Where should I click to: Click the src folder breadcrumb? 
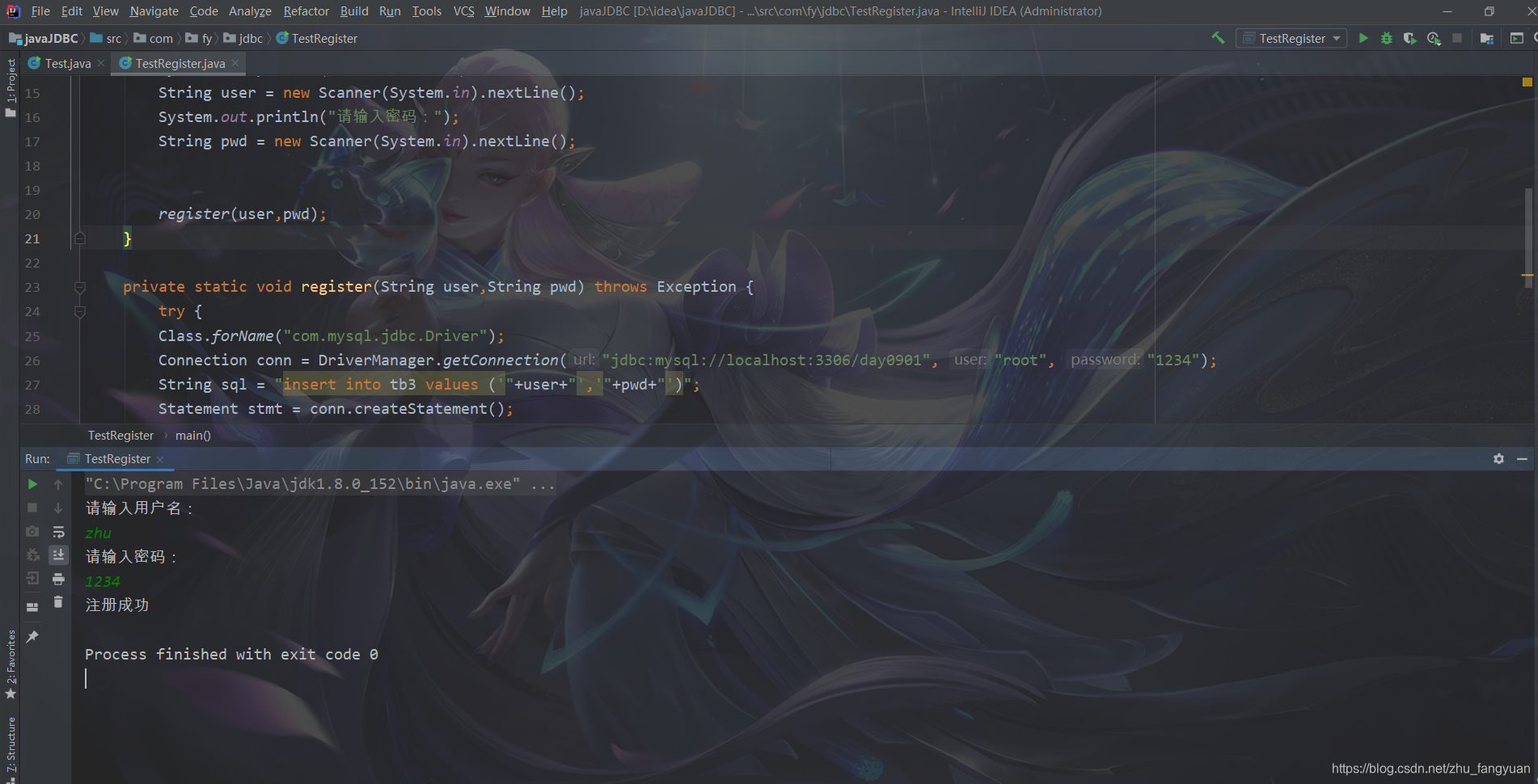(x=106, y=38)
